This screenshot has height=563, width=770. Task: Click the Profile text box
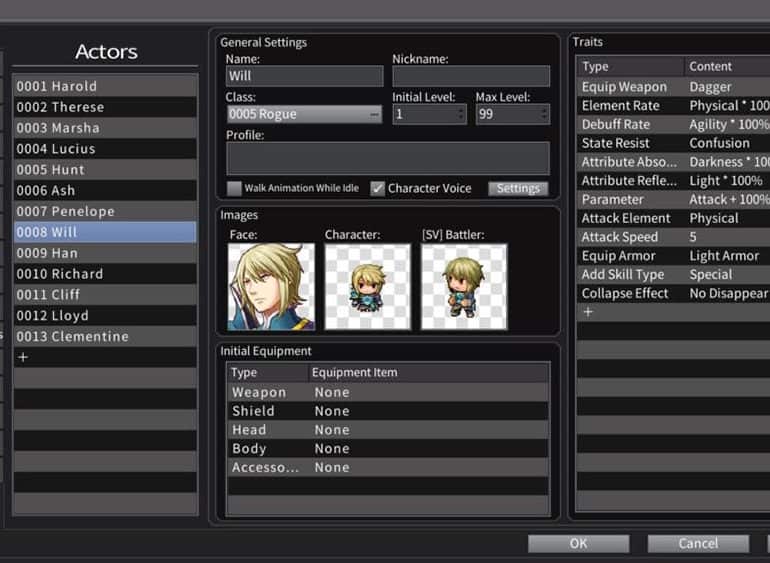click(x=387, y=158)
